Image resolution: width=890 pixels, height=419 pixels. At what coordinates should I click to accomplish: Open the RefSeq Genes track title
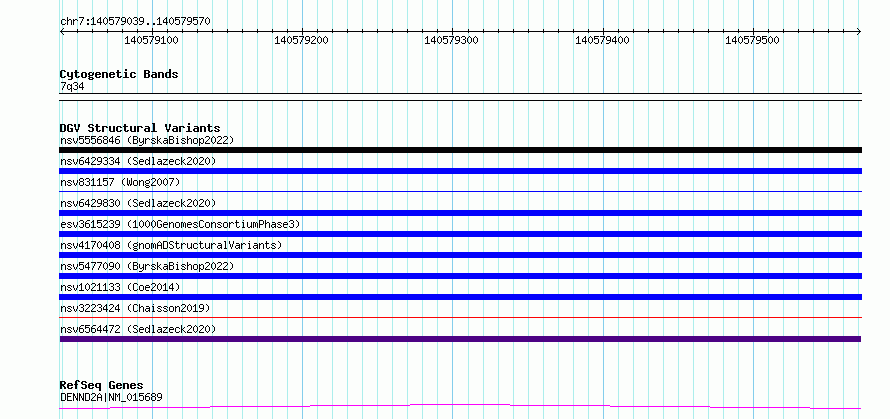pos(102,386)
